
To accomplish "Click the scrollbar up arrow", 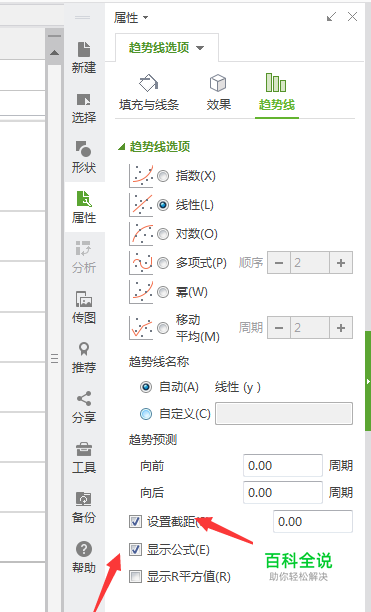I will tap(54, 52).
